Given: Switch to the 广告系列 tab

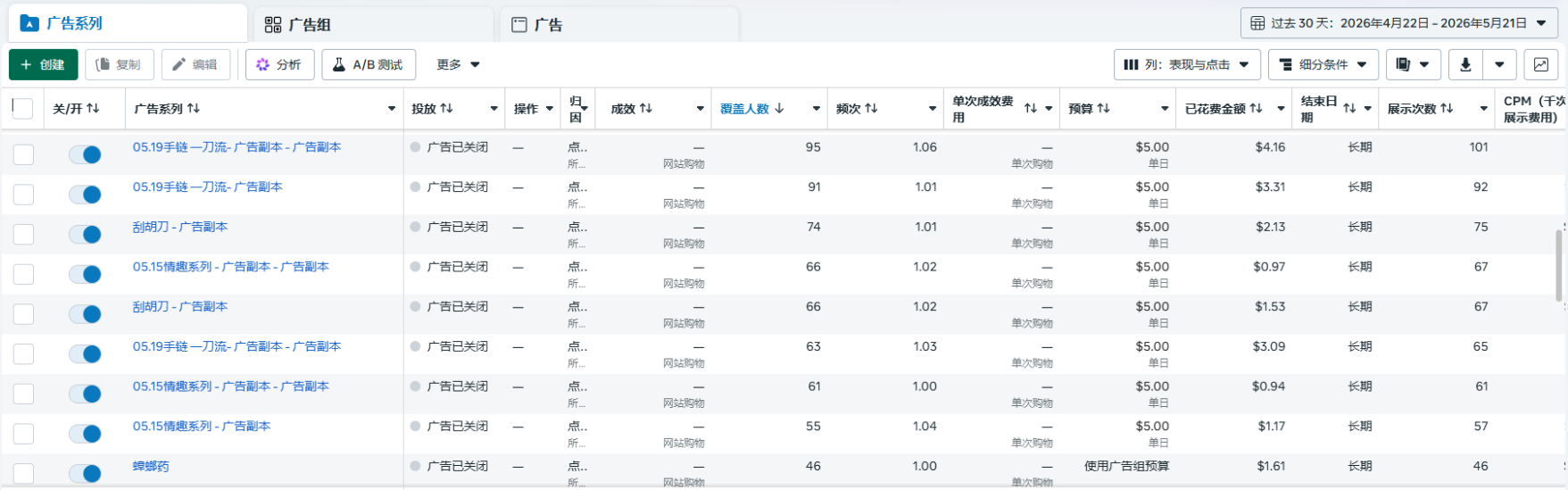Looking at the screenshot, I should pos(128,23).
